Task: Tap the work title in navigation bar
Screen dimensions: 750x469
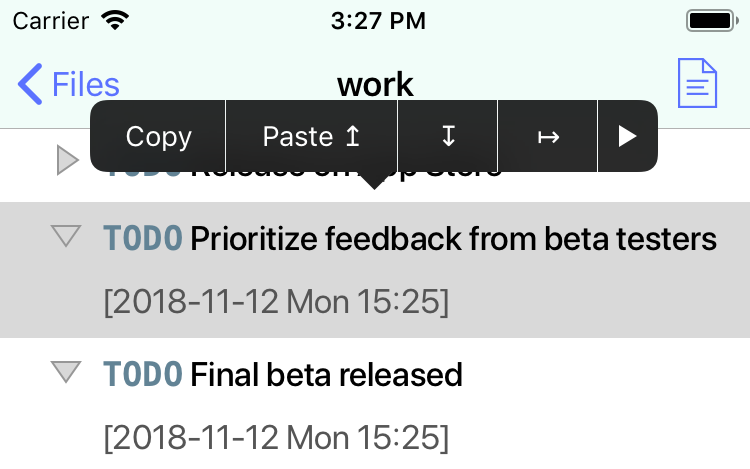Action: coord(375,85)
